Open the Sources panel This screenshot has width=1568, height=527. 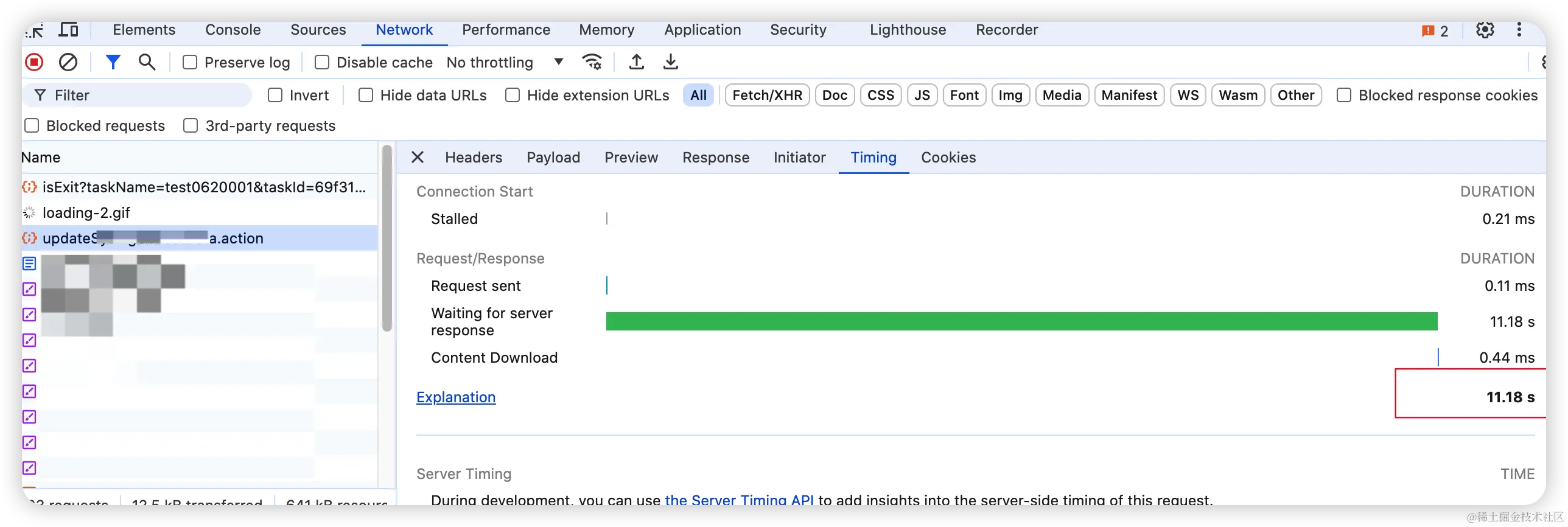click(x=318, y=30)
